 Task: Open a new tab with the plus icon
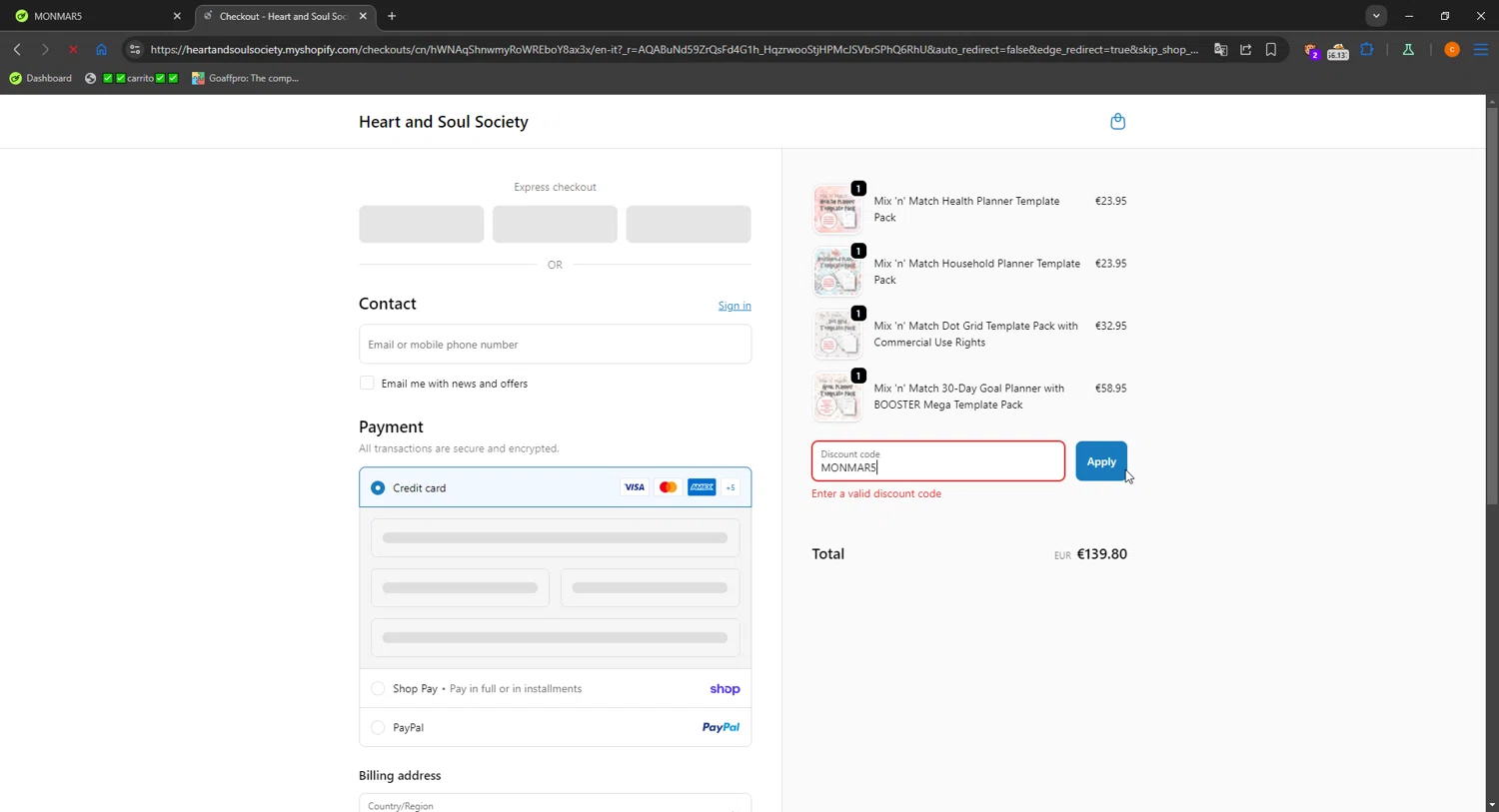[x=392, y=16]
